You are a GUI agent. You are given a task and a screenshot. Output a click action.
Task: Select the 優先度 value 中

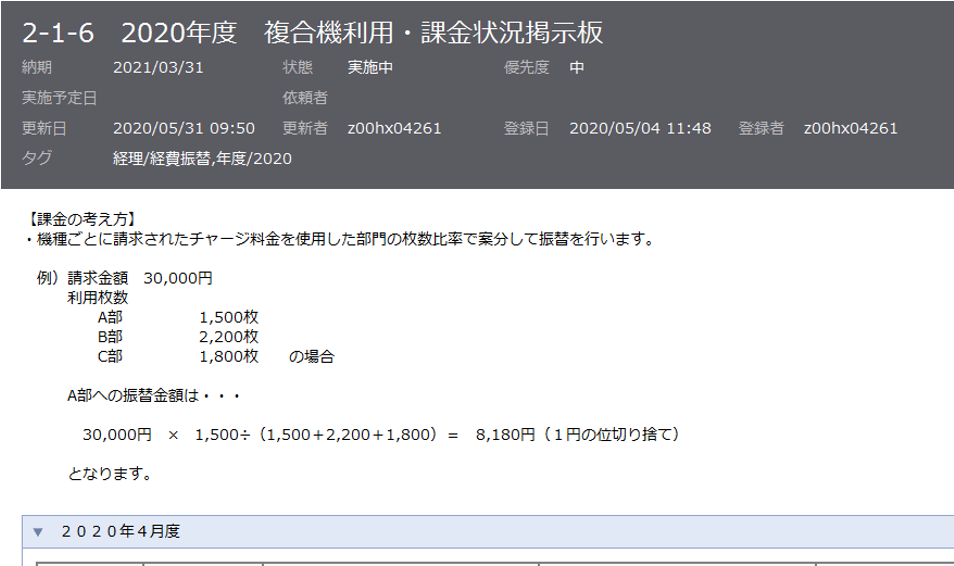(x=577, y=68)
